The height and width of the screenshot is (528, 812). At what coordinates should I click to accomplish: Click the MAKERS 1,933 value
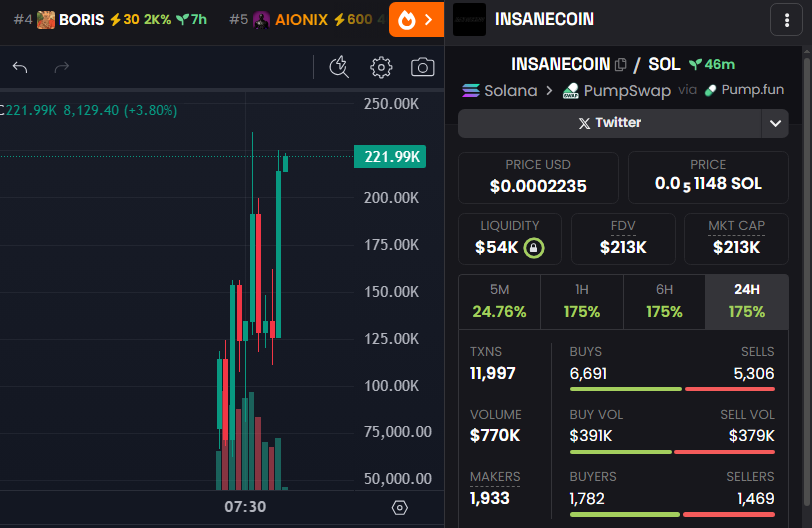[x=489, y=498]
